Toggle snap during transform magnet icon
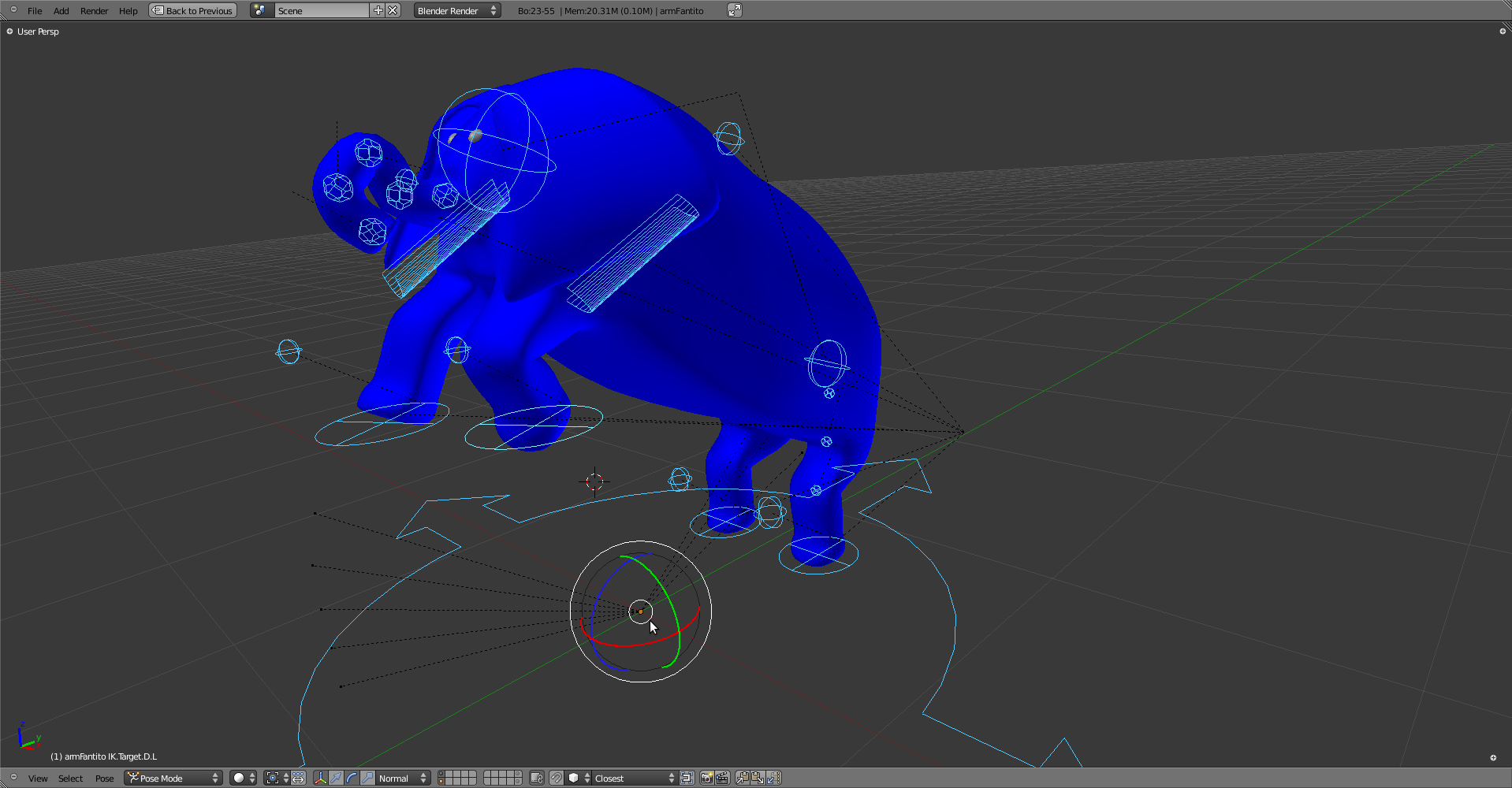 coord(557,779)
